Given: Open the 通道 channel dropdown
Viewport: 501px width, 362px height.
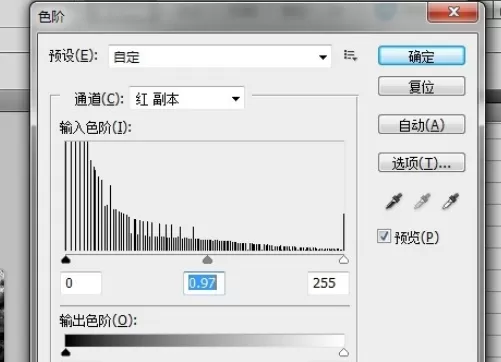Looking at the screenshot, I should (187, 99).
